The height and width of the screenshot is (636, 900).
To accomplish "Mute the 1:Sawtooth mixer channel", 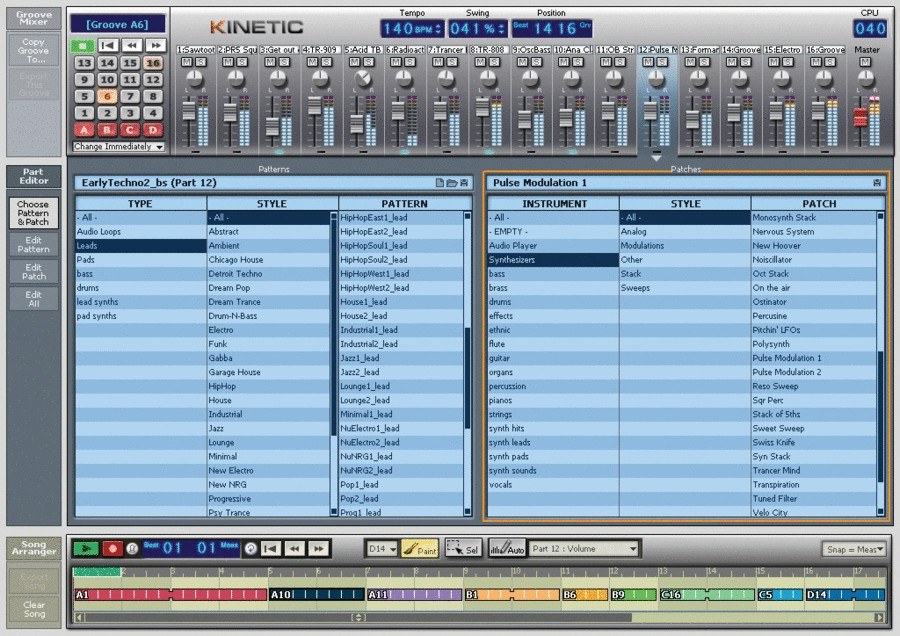I will pos(185,62).
